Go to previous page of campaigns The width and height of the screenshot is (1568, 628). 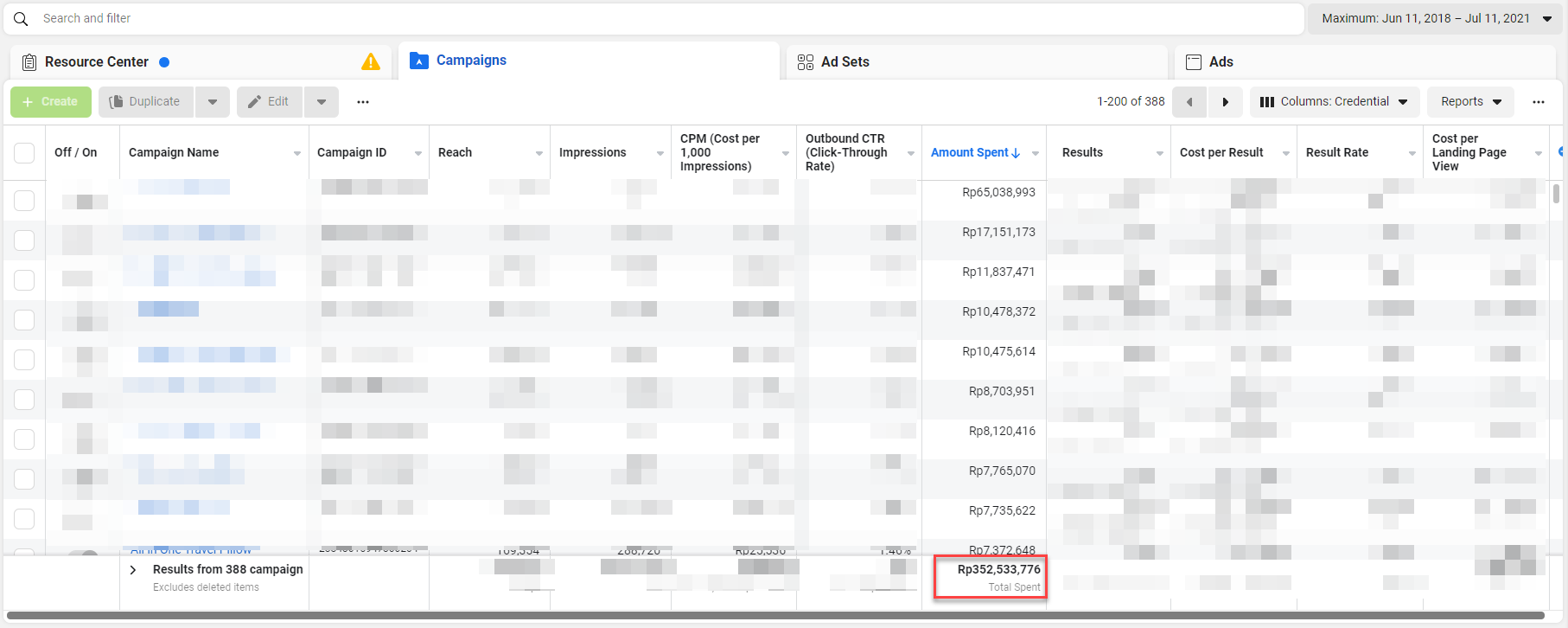1189,102
